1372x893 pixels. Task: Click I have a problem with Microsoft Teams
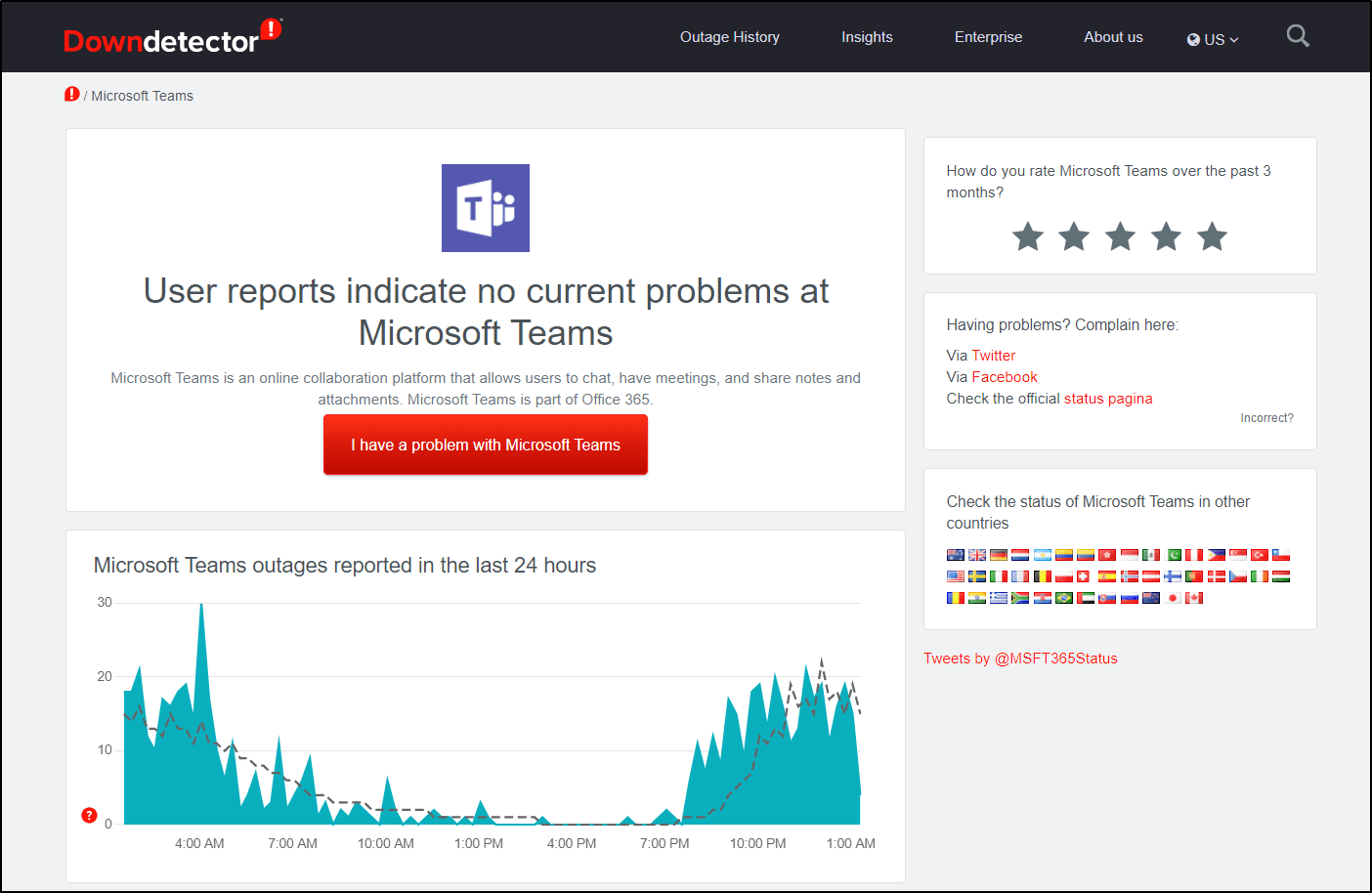coord(486,445)
